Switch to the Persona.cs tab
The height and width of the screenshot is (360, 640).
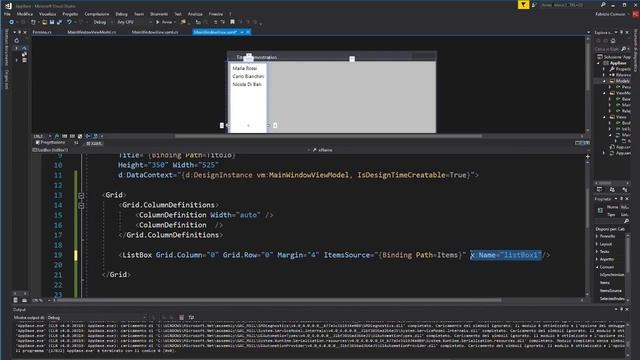42,32
